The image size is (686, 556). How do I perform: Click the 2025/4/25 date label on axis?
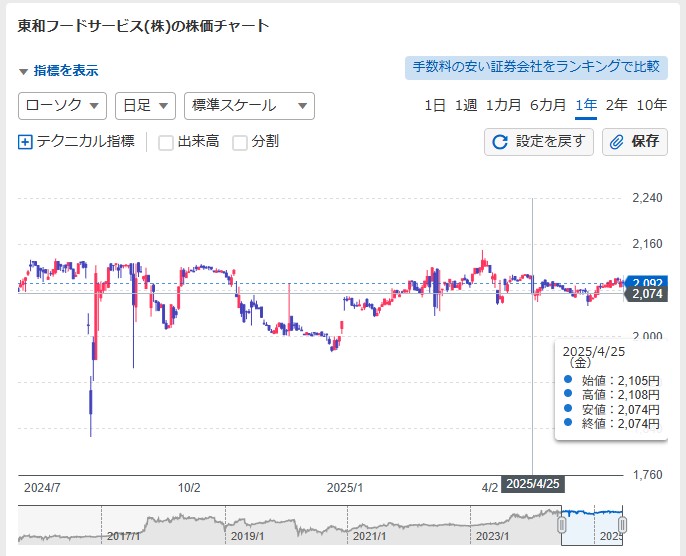(x=532, y=484)
